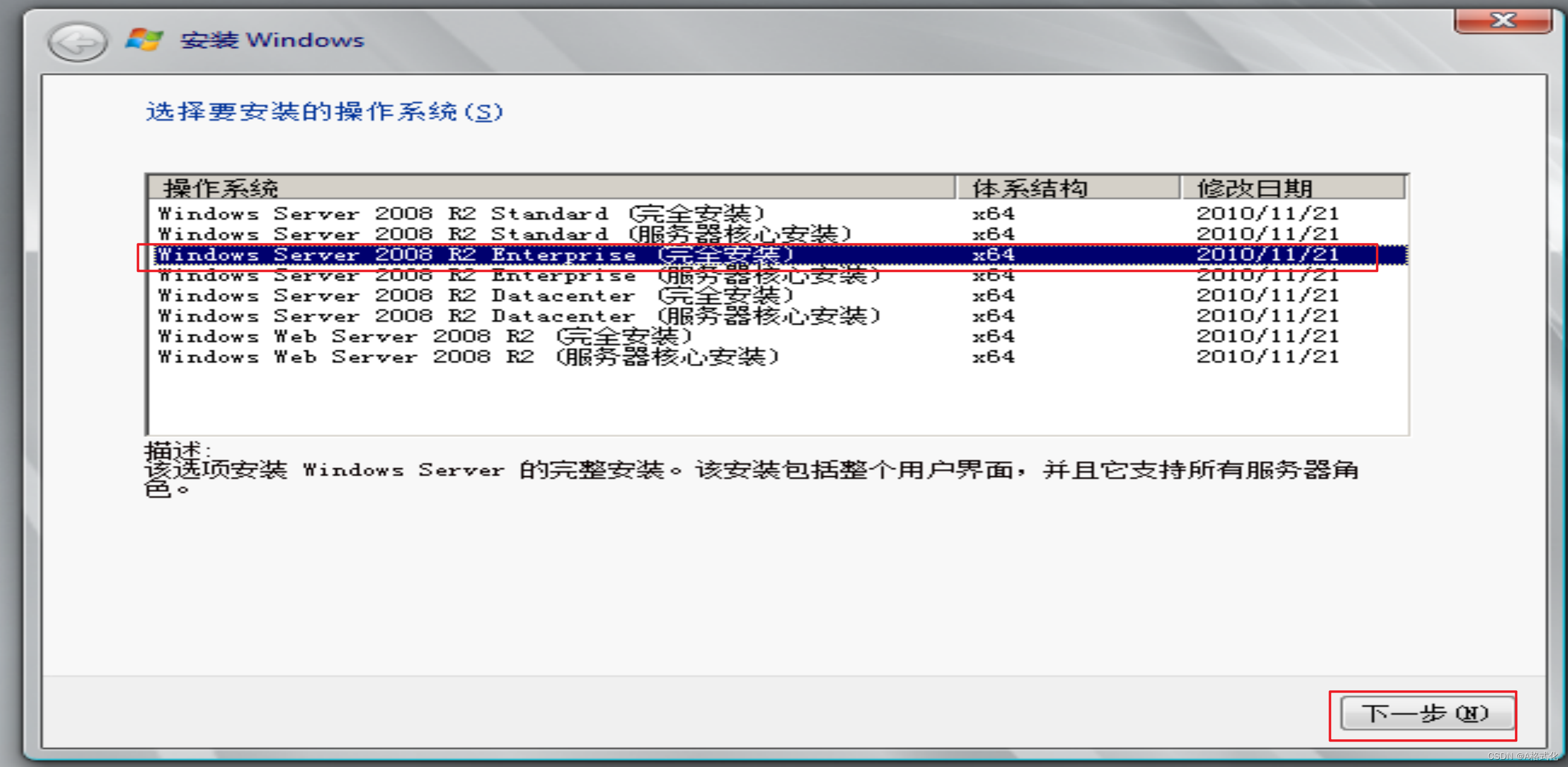1568x767 pixels.
Task: Click the back arrow button
Action: pos(77,42)
